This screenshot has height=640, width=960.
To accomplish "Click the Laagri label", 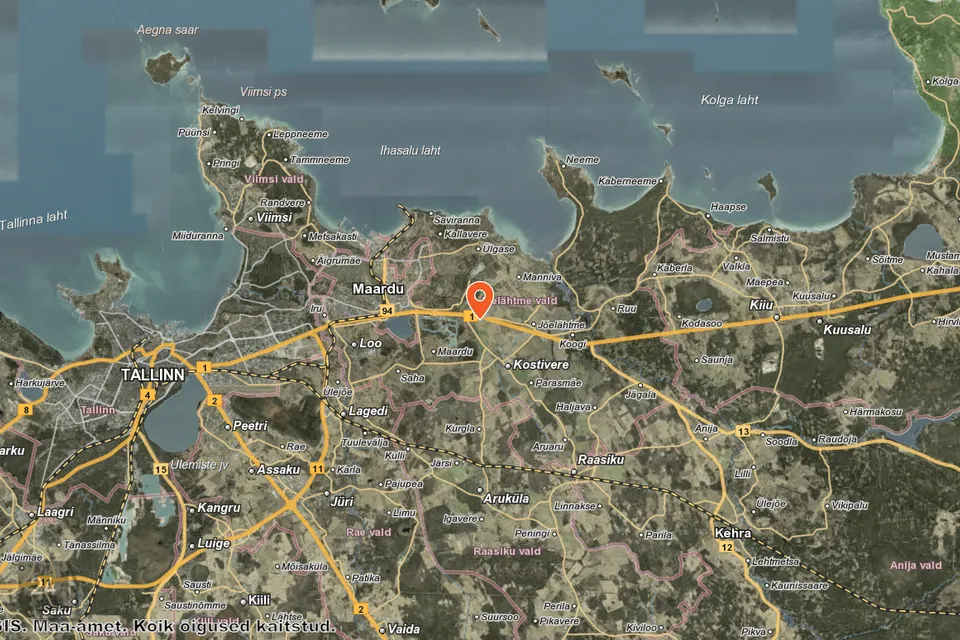I will click(x=55, y=512).
